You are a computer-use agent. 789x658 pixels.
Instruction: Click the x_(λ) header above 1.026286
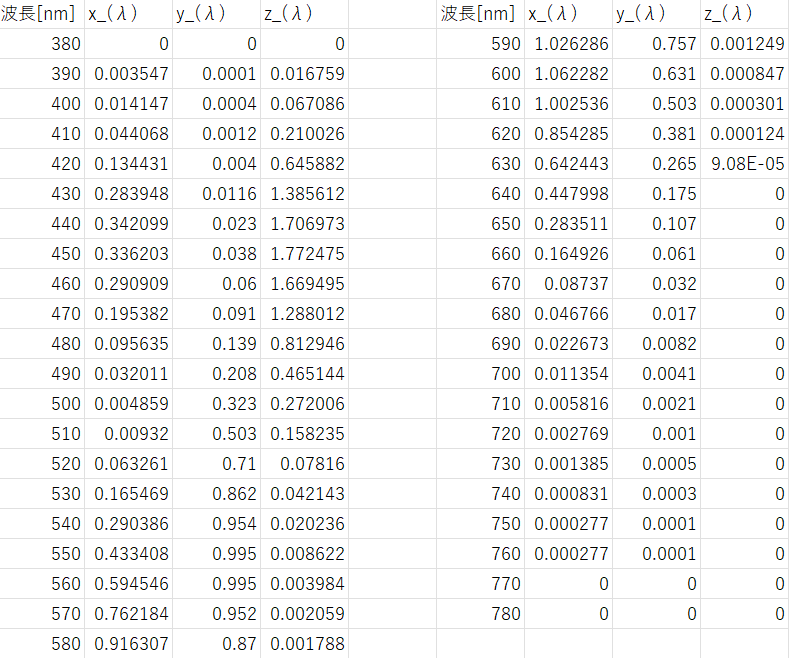(566, 14)
